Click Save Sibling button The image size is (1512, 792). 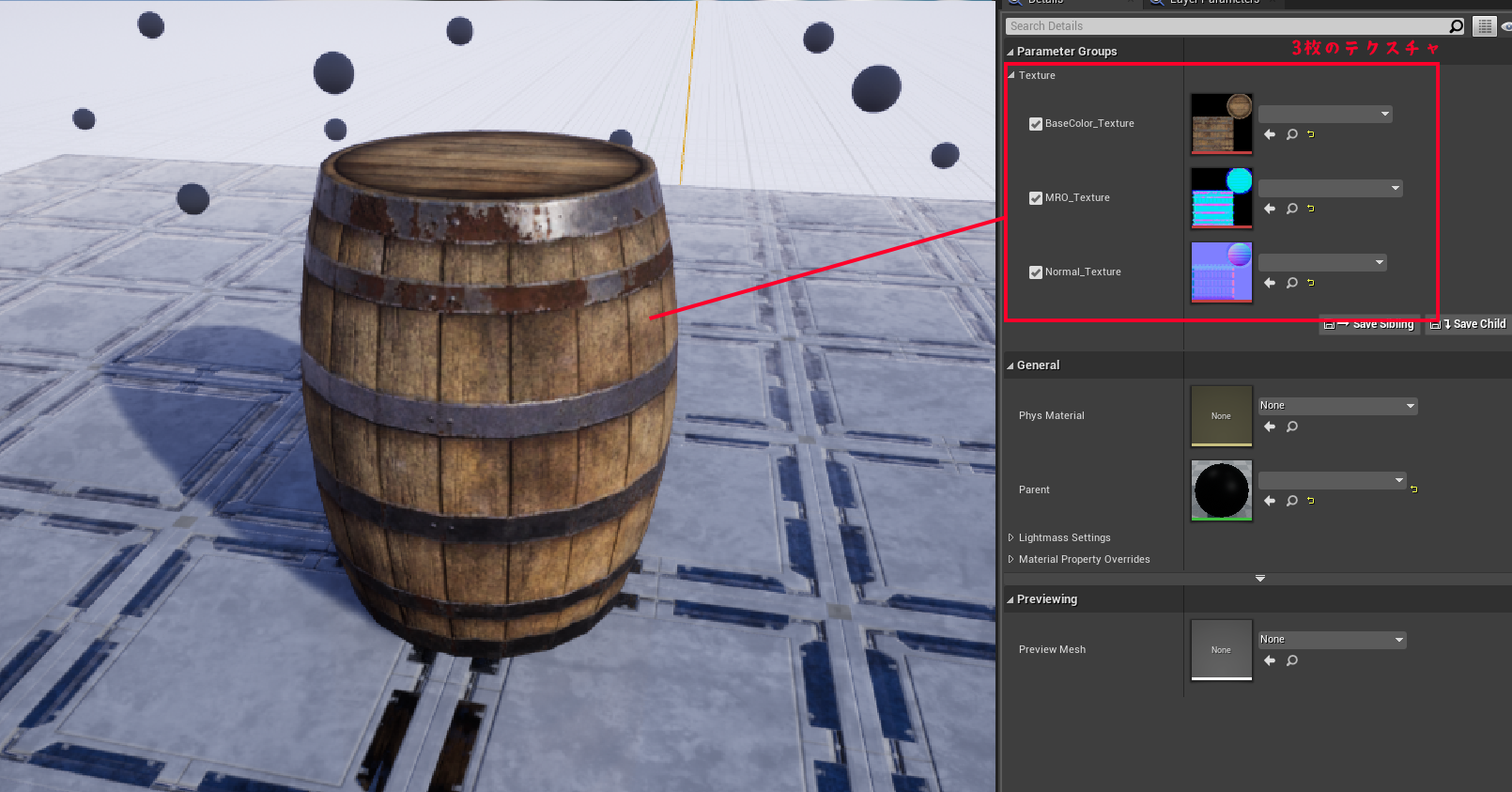[1369, 324]
